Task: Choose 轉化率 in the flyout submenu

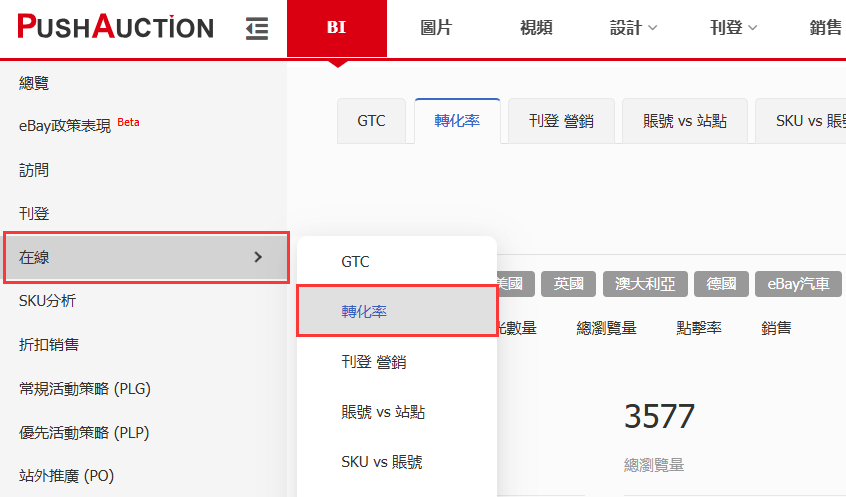Action: (x=365, y=311)
